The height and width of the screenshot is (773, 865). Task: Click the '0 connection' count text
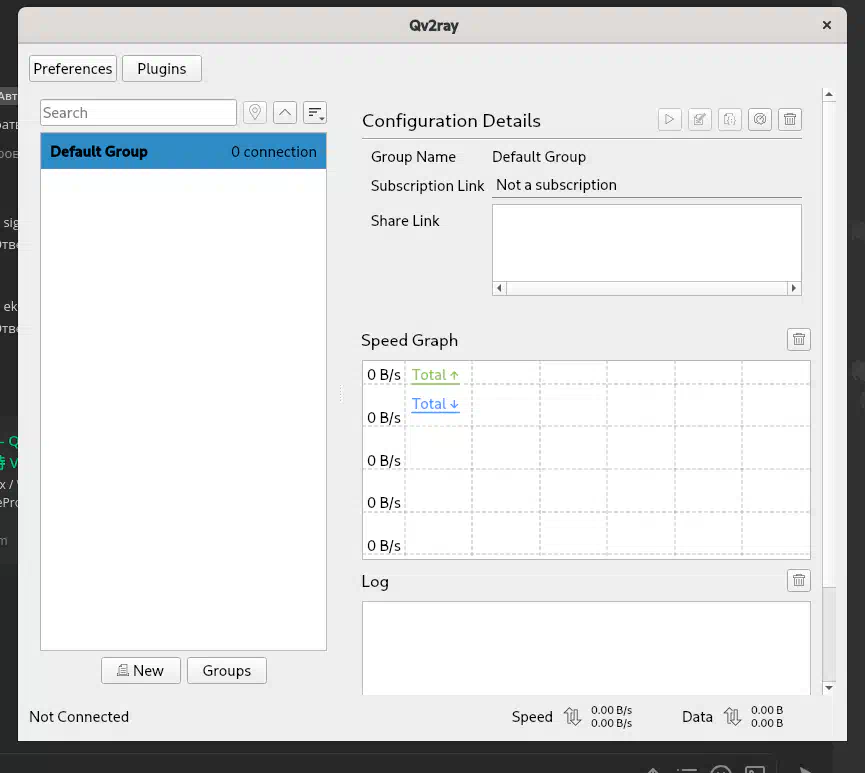coord(274,152)
